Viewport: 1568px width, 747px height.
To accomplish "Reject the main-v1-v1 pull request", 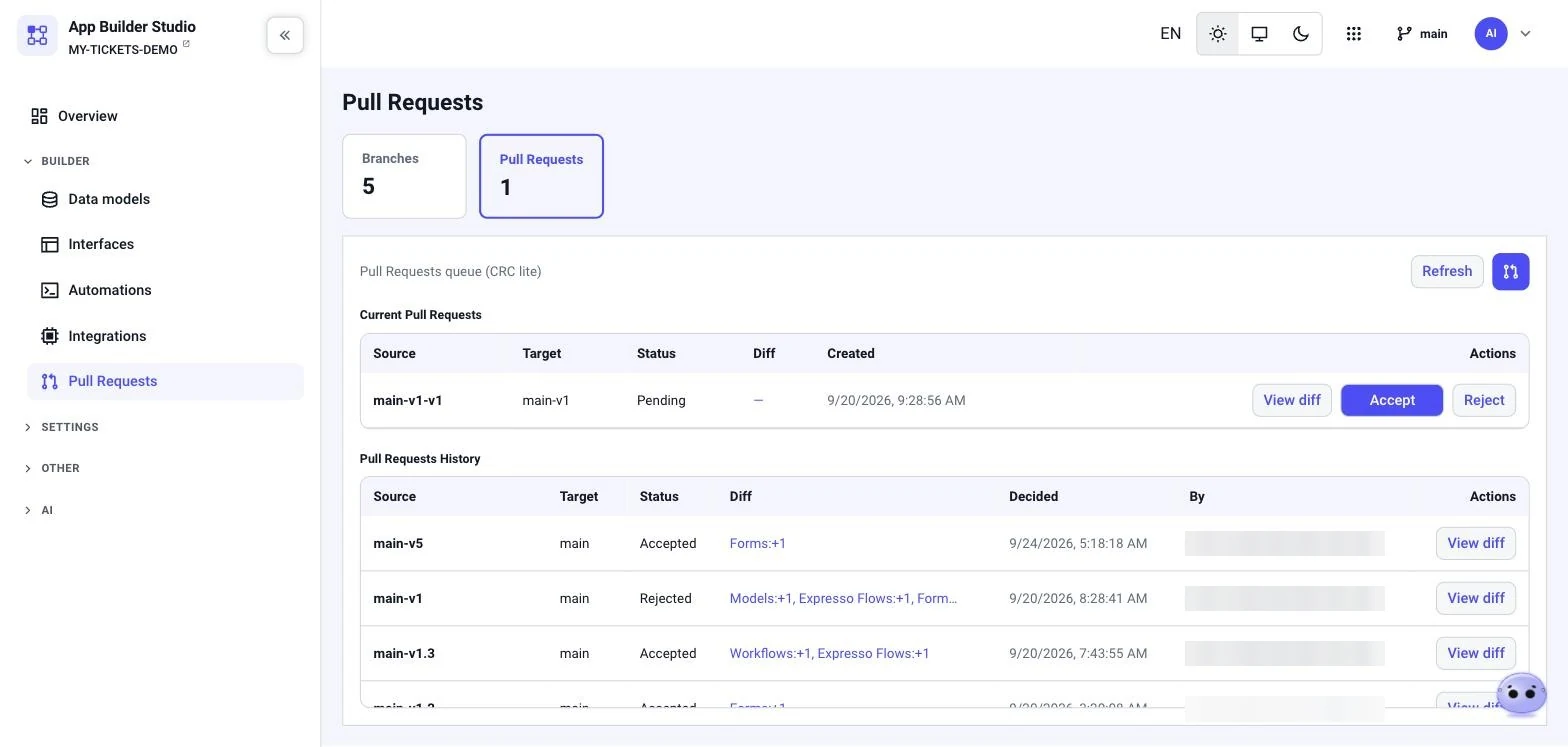I will point(1483,400).
